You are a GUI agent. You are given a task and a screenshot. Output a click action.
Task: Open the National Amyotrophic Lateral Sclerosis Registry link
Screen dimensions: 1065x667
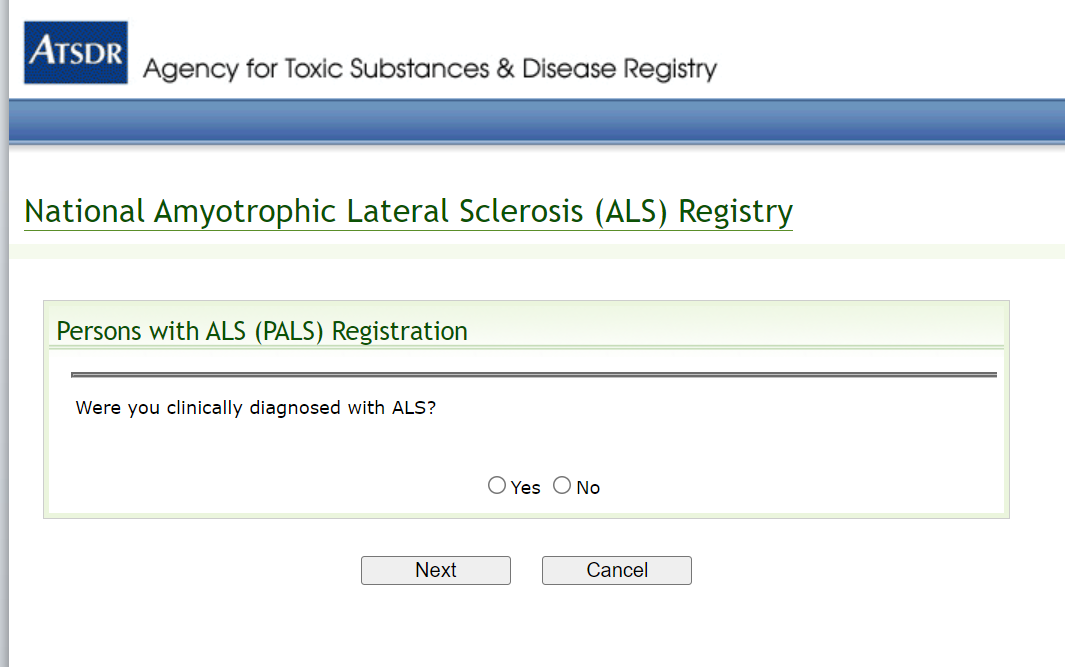[x=408, y=212]
